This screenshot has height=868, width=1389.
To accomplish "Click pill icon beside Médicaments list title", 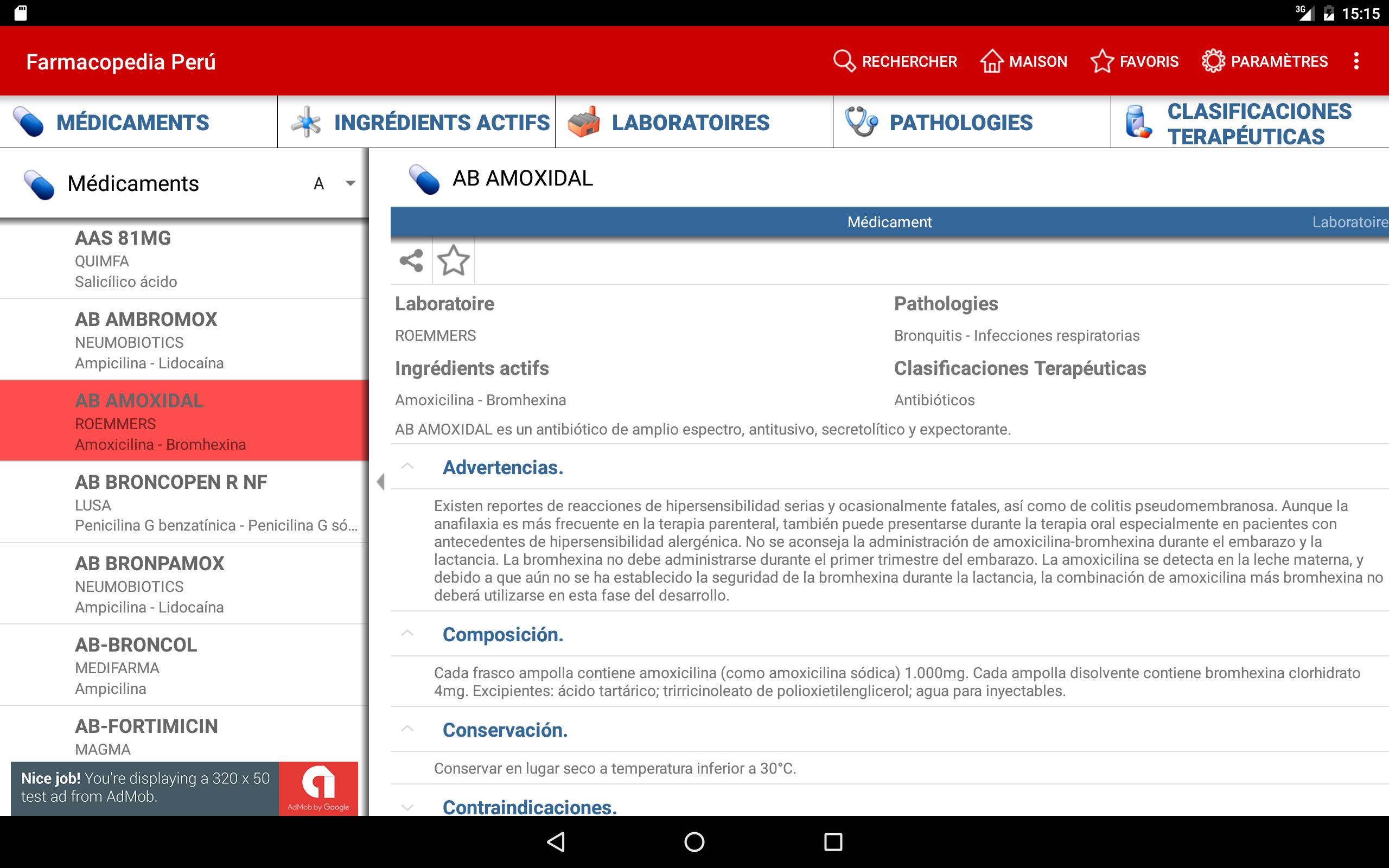I will (39, 185).
